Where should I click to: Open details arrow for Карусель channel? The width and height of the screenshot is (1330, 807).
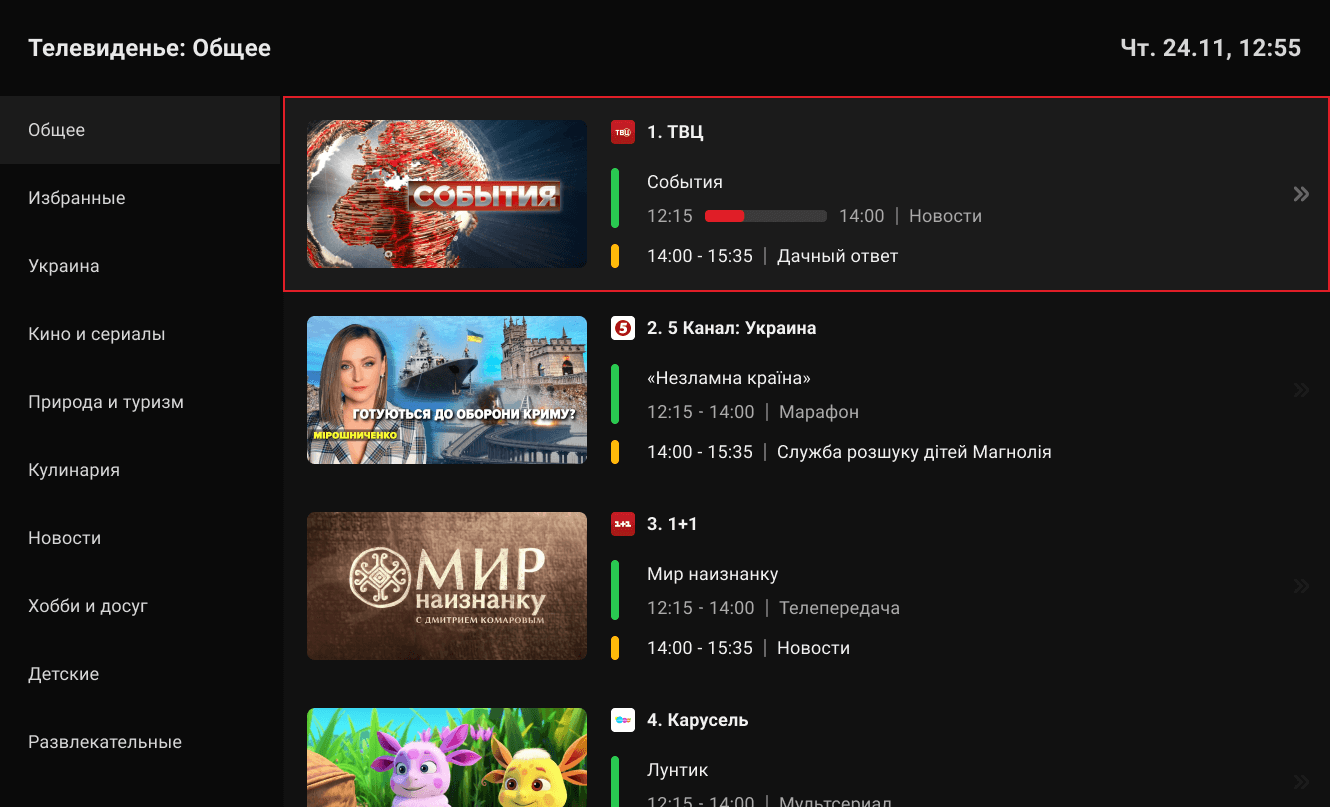coord(1301,782)
